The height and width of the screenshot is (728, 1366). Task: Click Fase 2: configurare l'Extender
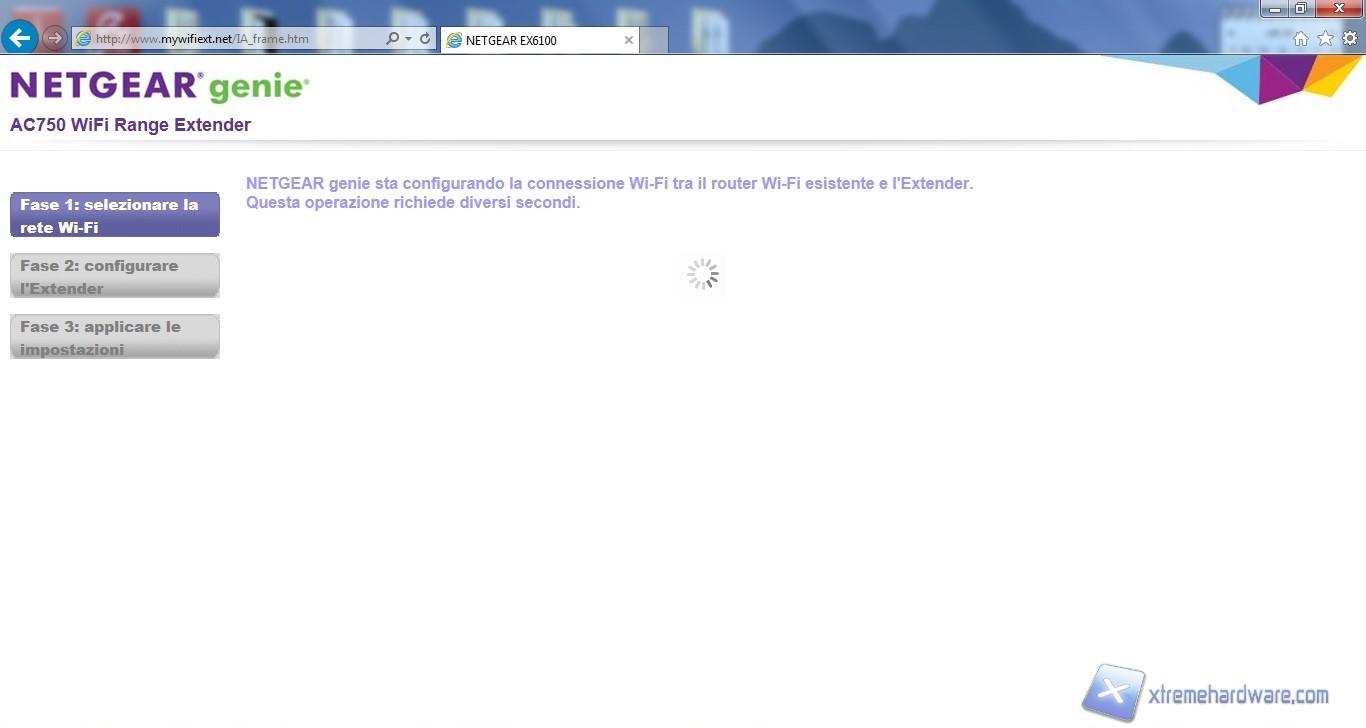(115, 276)
